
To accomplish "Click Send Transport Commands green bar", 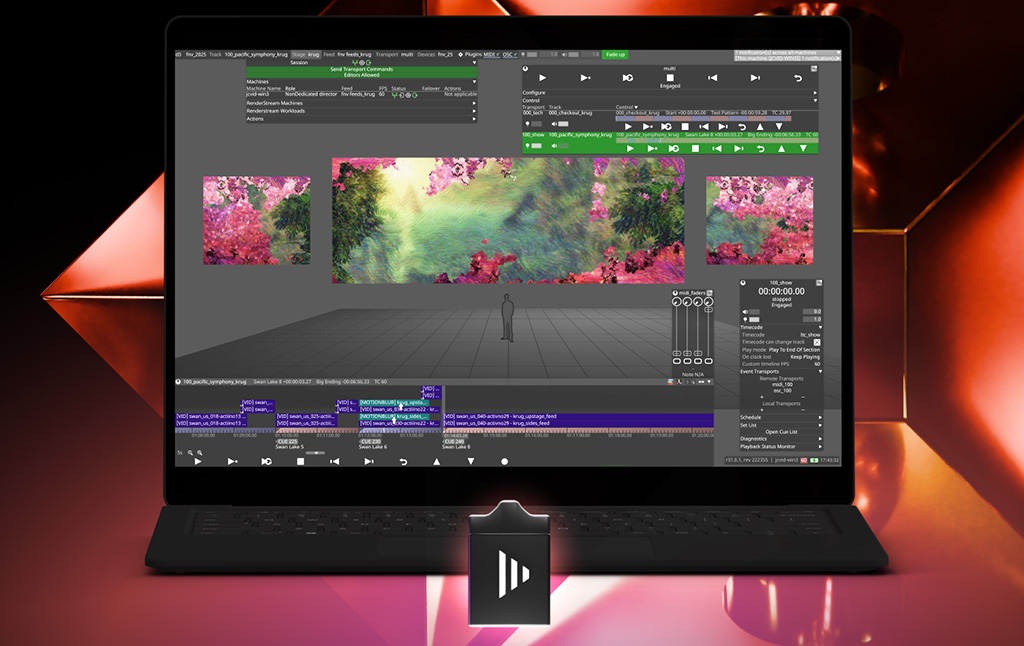I will [361, 69].
